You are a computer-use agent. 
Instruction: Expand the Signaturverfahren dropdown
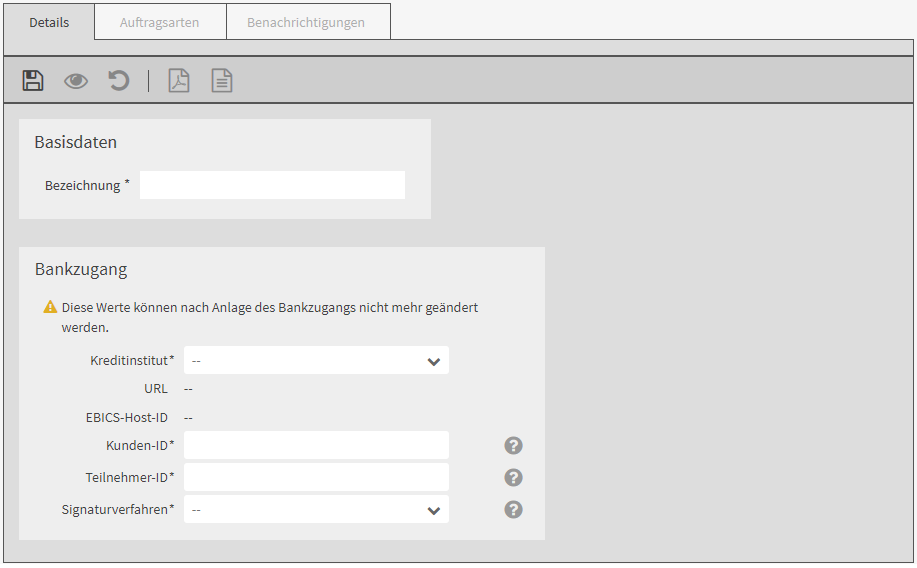click(x=316, y=510)
